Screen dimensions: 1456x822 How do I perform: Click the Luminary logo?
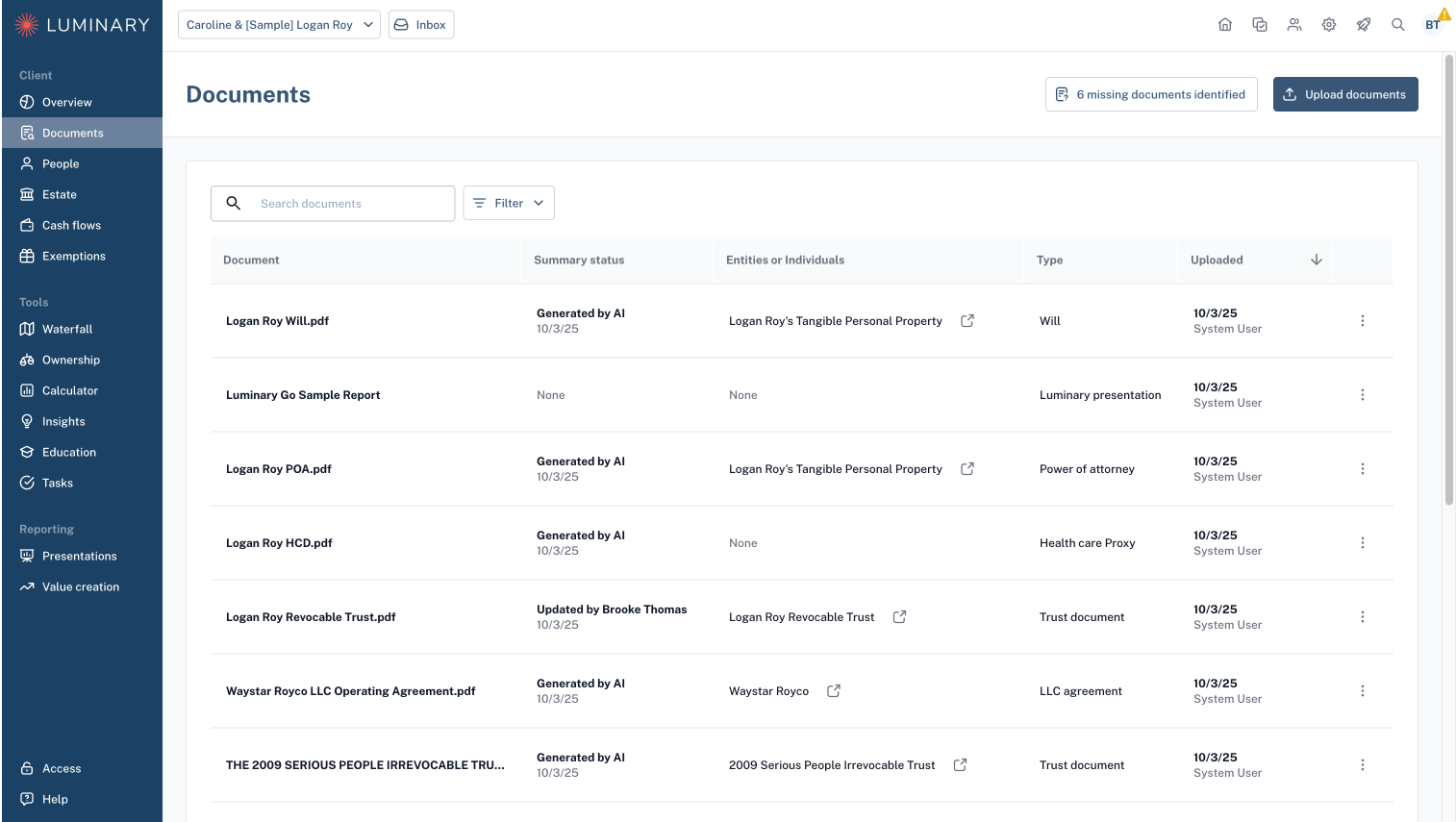83,25
